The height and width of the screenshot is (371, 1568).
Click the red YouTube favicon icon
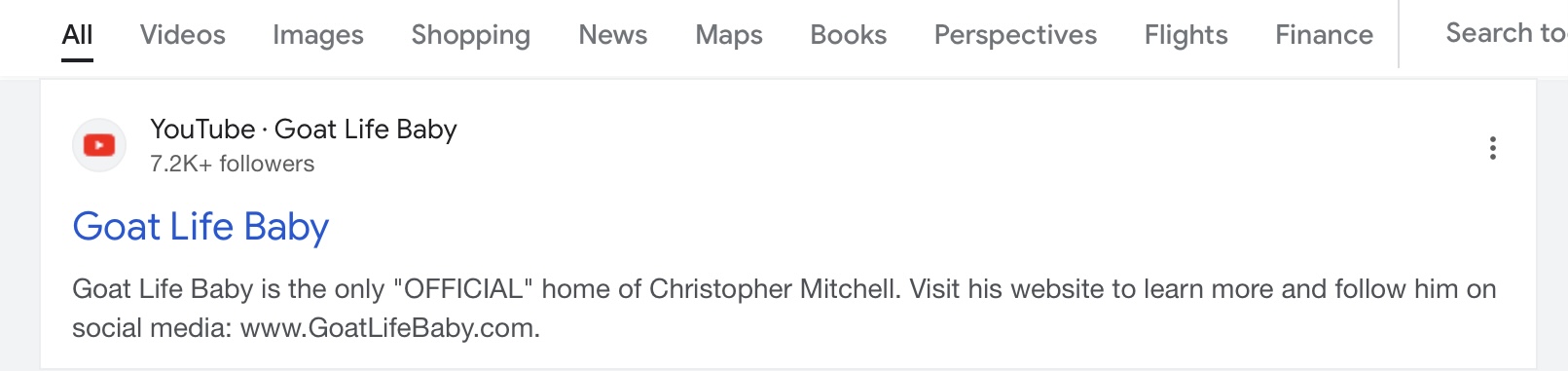(99, 146)
